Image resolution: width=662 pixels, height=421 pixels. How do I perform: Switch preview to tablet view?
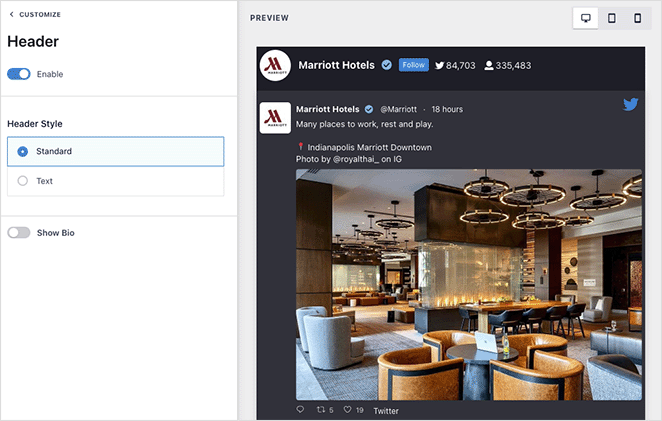[x=611, y=18]
